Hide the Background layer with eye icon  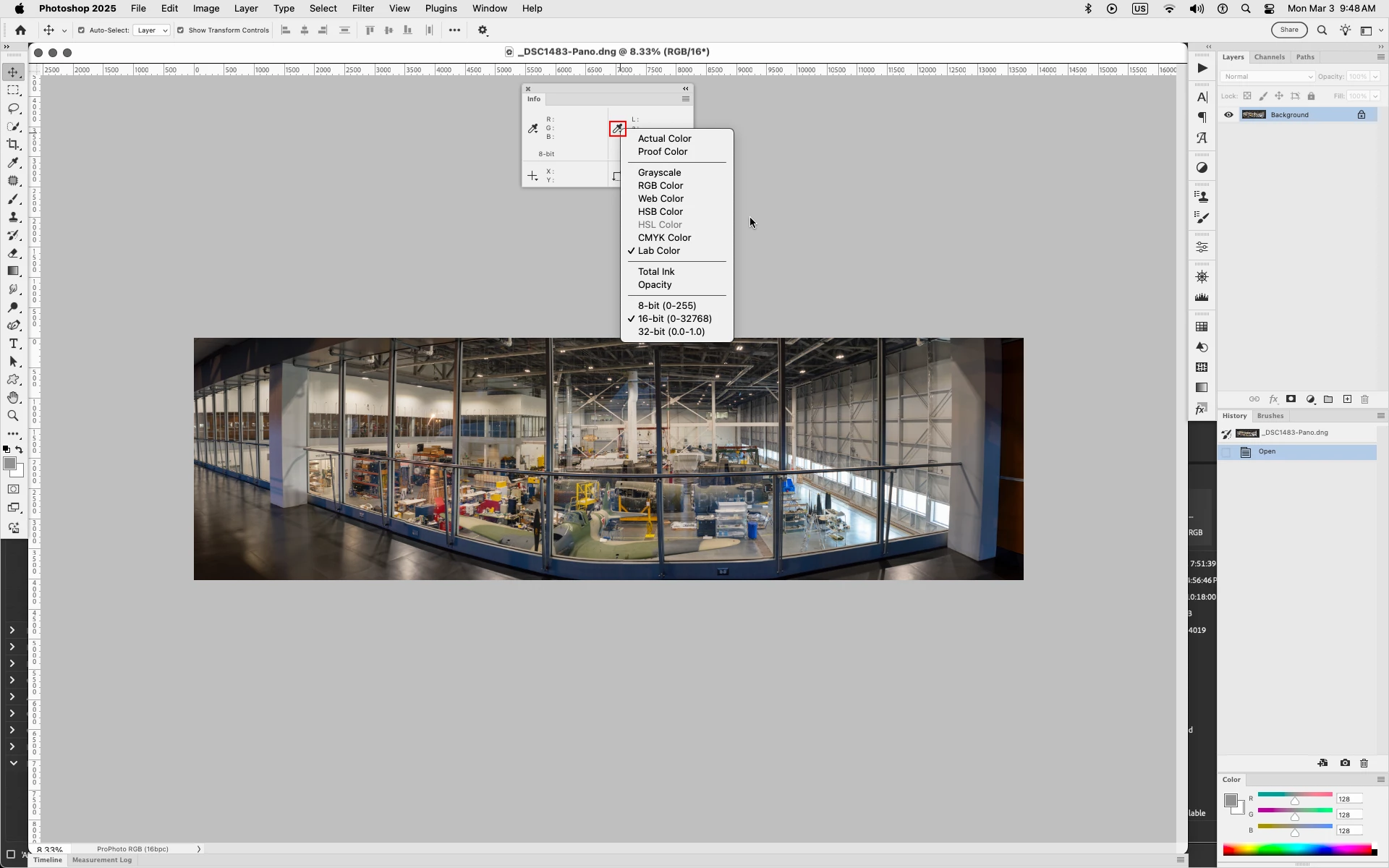tap(1228, 115)
